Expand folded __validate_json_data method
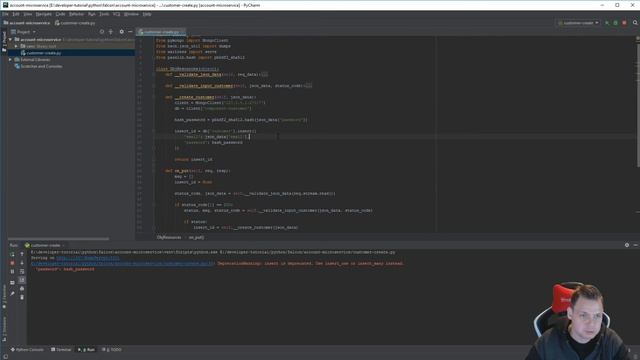Screen dimensions: 640x360 click(x=264, y=74)
